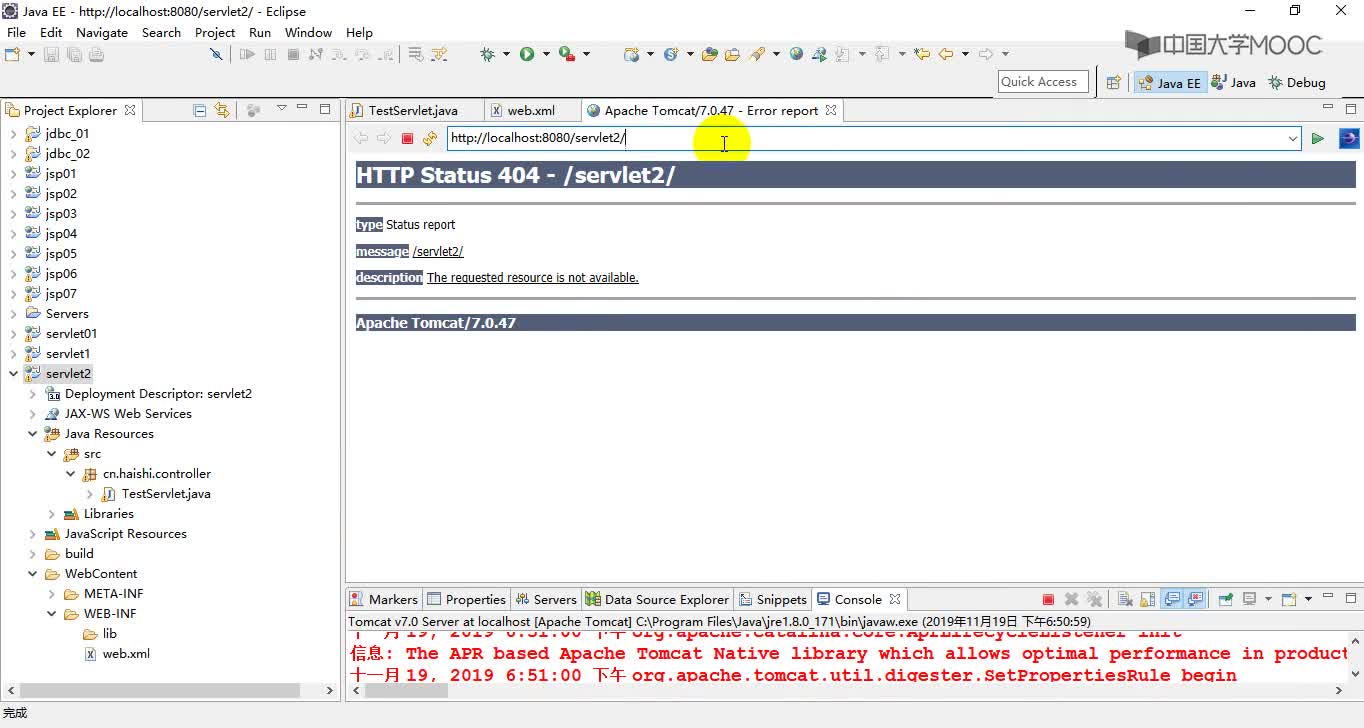This screenshot has height=728, width=1364.
Task: Collapse the servlet2 project node
Action: 13,373
